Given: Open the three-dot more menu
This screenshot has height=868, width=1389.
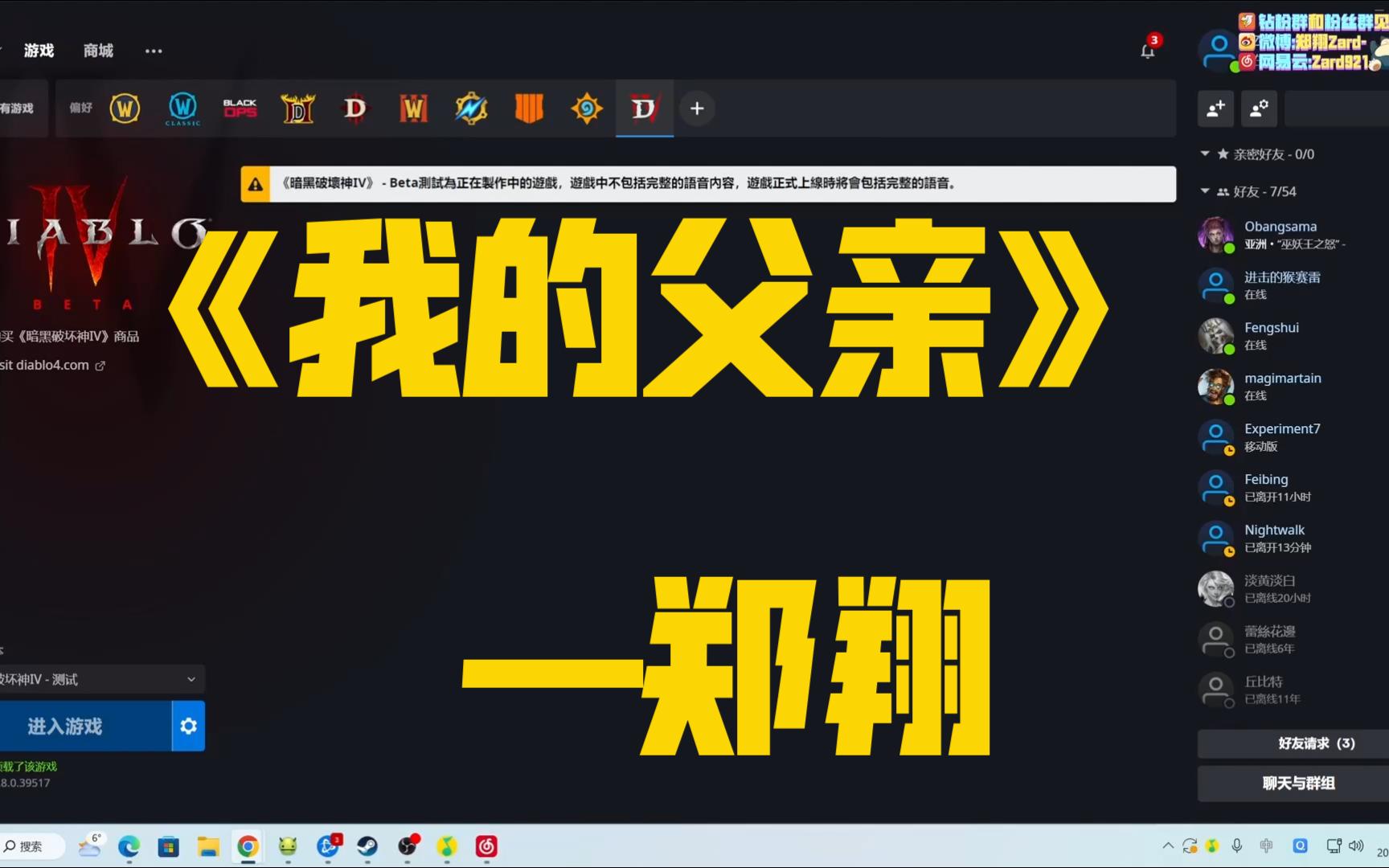Looking at the screenshot, I should coord(154,51).
